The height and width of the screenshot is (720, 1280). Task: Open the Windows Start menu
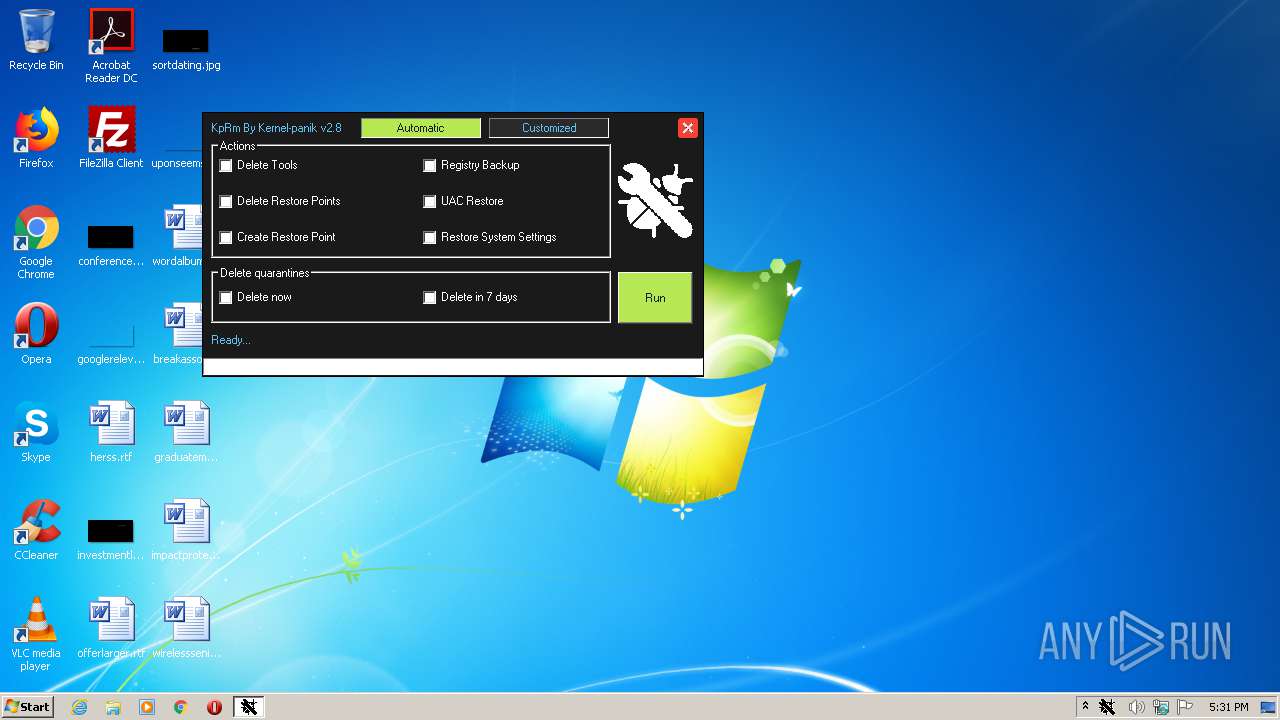[27, 707]
